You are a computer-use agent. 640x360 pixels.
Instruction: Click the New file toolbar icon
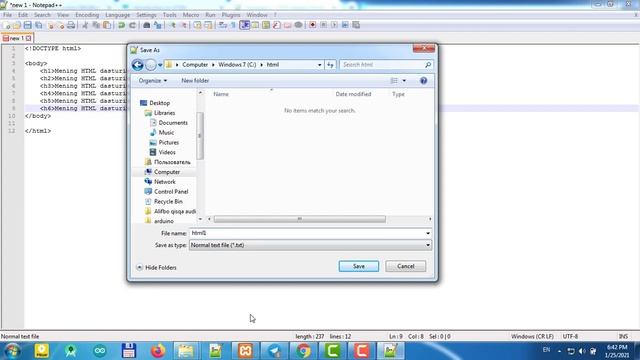pyautogui.click(x=6, y=25)
